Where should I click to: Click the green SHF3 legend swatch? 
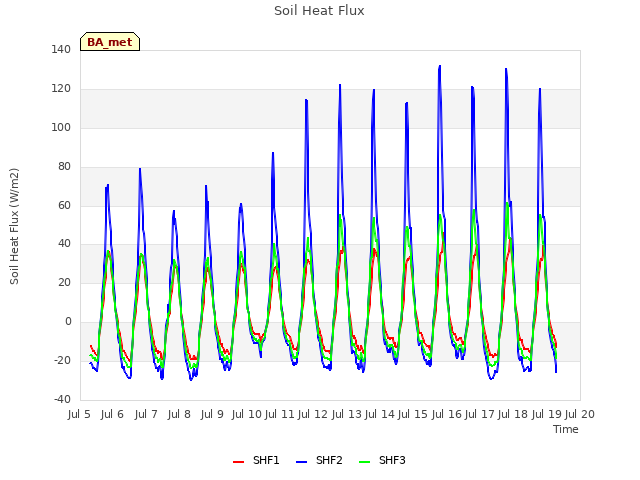(x=364, y=462)
